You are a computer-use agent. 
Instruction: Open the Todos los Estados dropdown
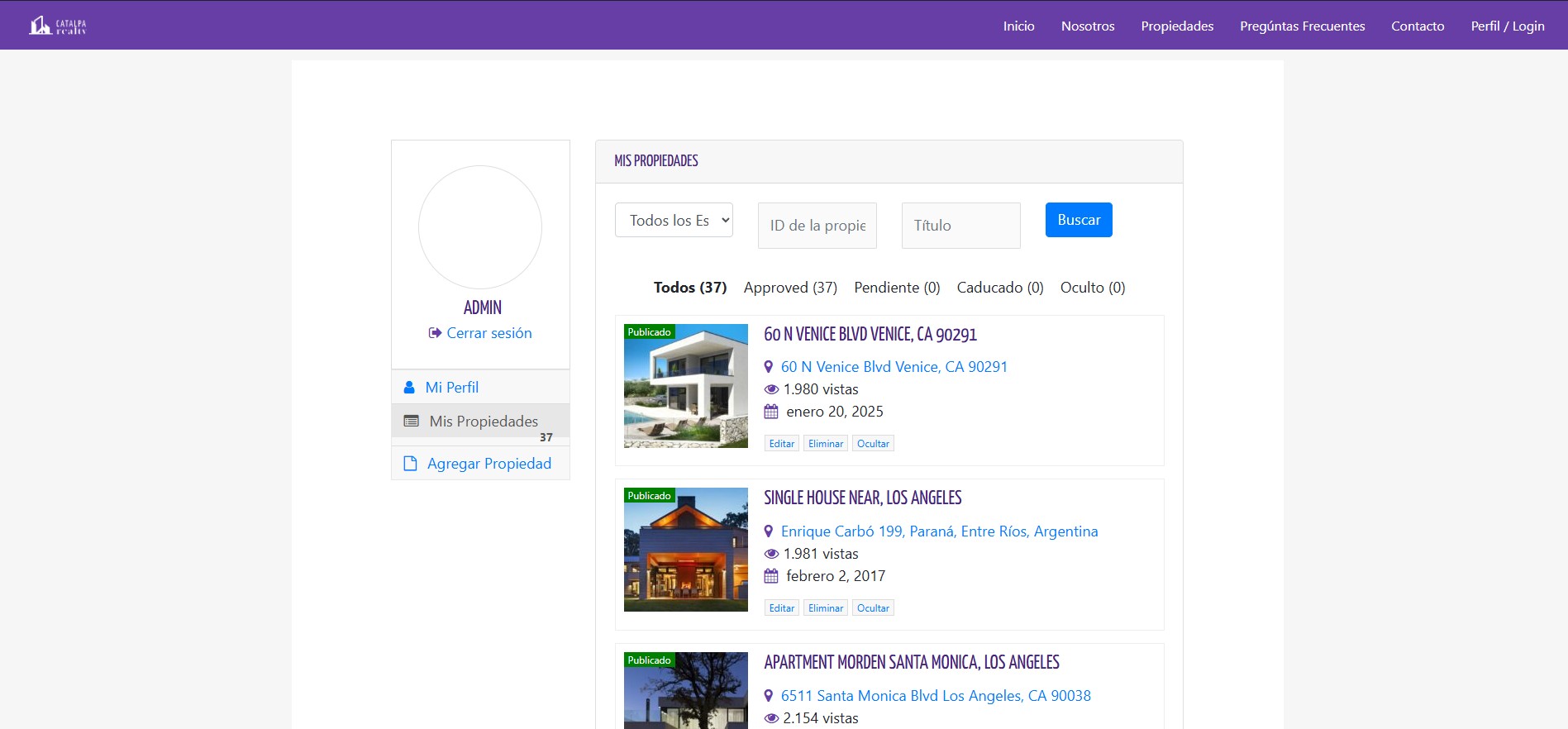(x=674, y=220)
